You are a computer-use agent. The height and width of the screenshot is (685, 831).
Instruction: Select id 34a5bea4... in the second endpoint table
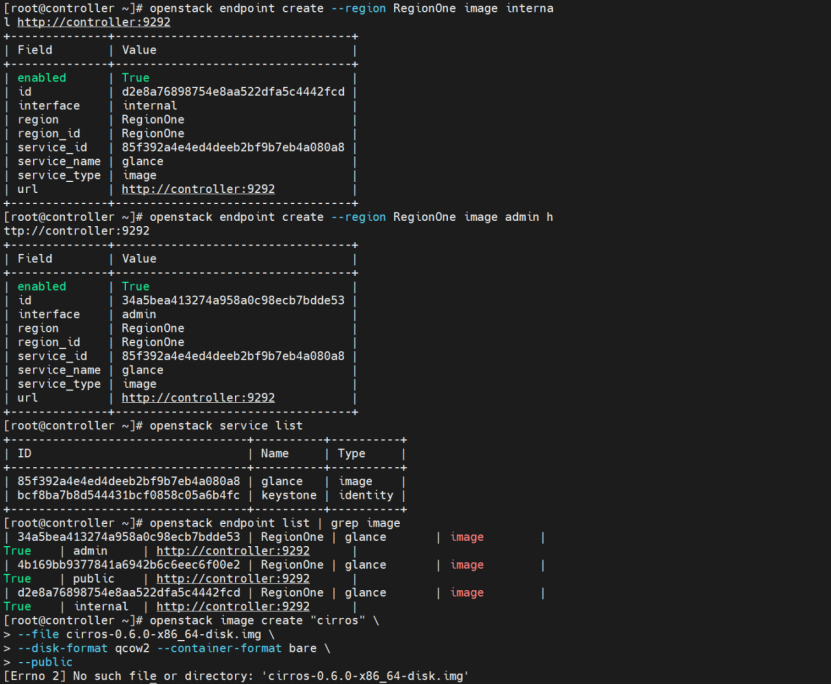tap(233, 300)
